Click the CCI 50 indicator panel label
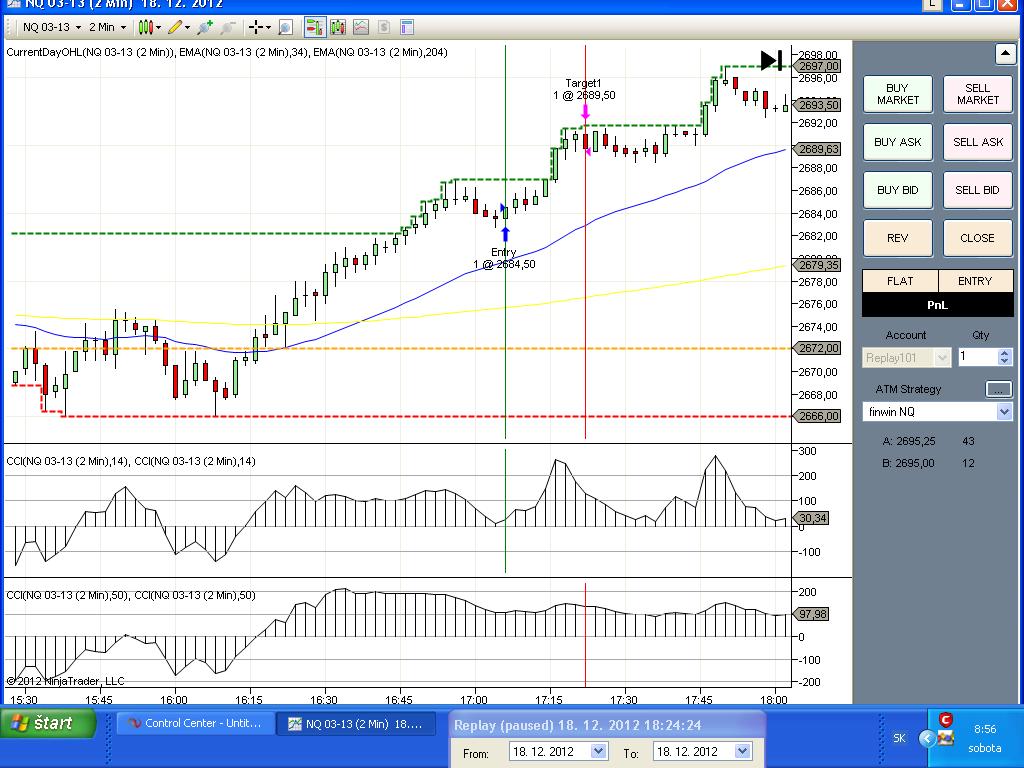This screenshot has width=1024, height=768. pyautogui.click(x=131, y=596)
